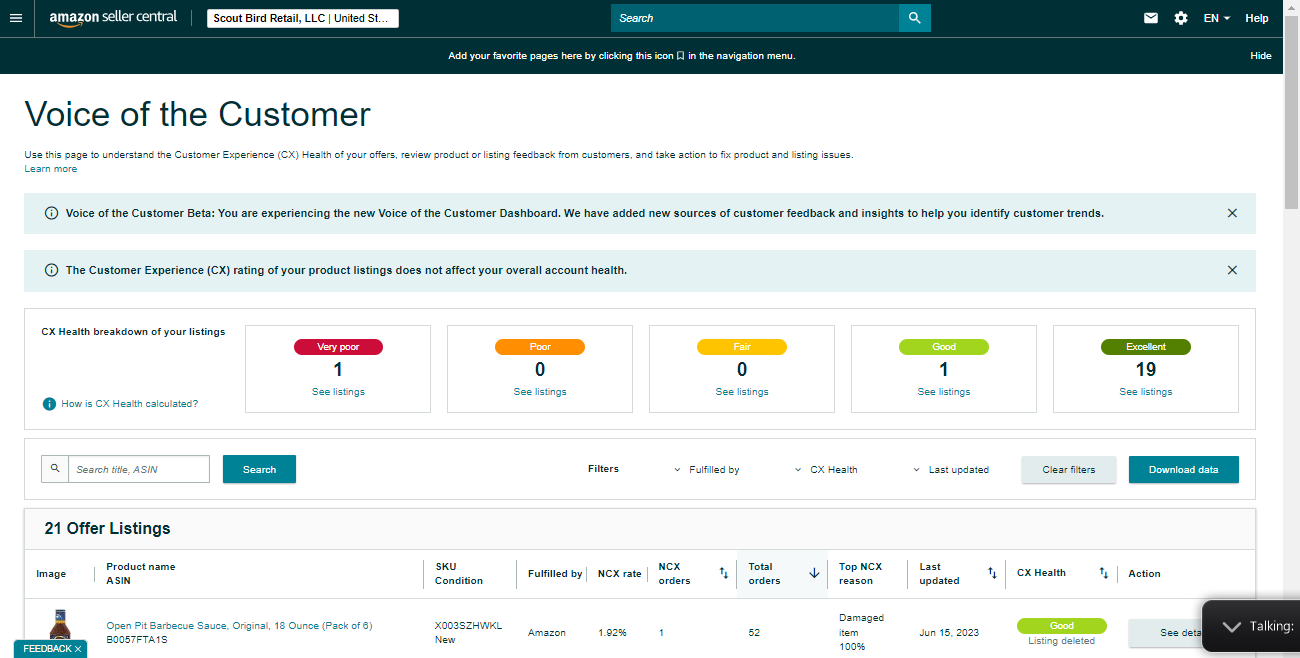Click the Total orders value 52
1300x658 pixels.
coord(754,633)
